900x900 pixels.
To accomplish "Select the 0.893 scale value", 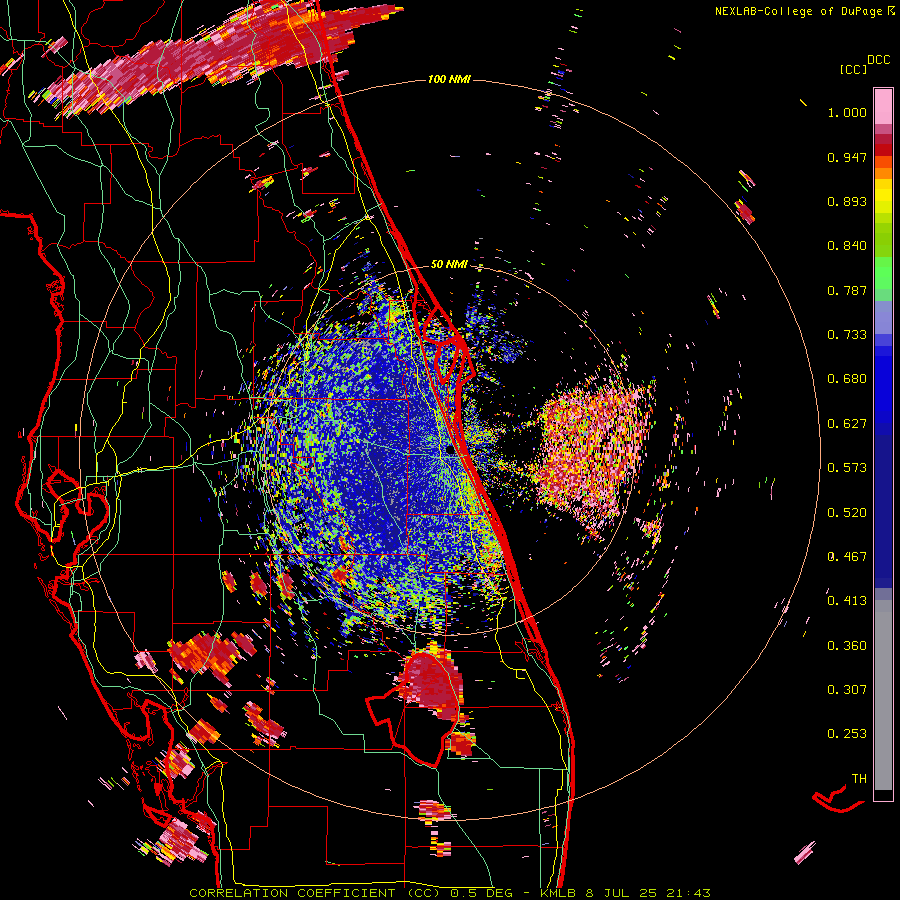I will point(847,201).
